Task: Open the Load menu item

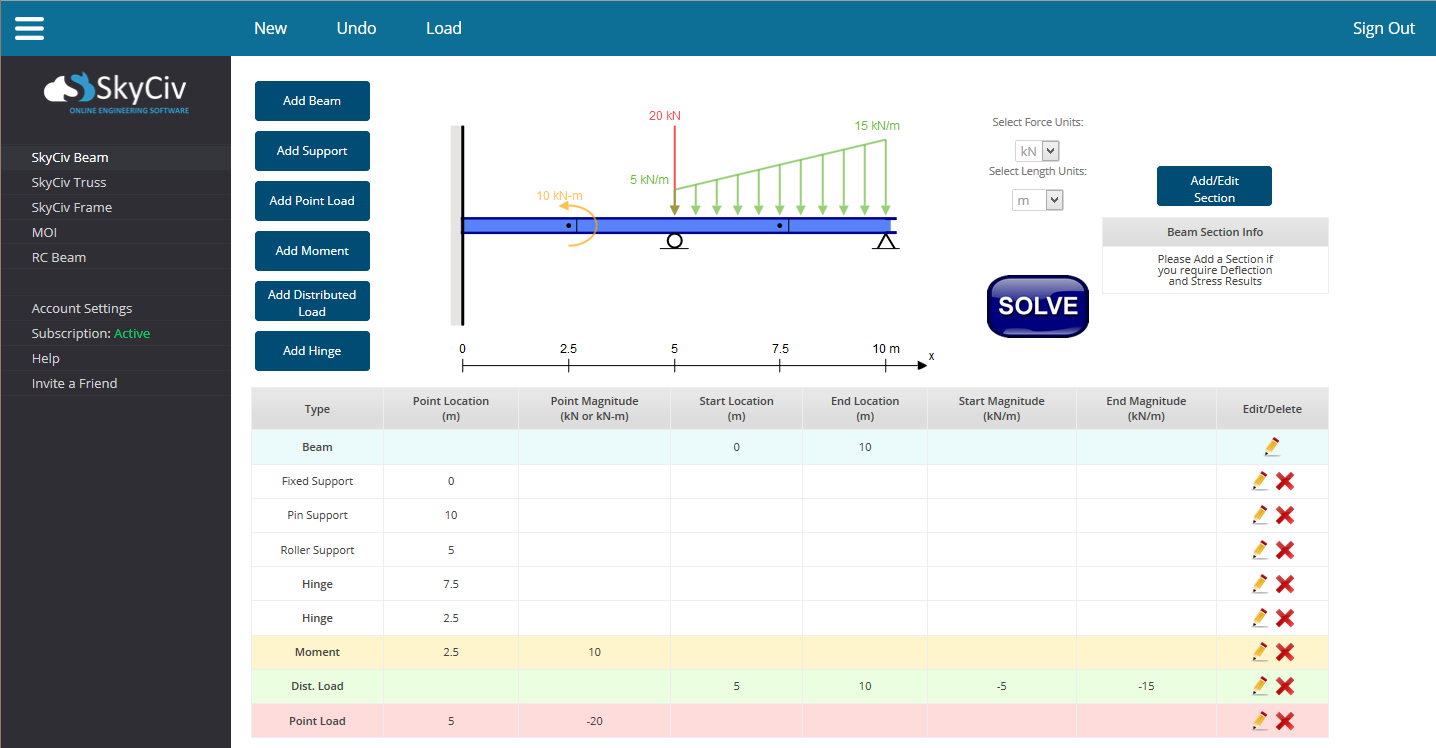Action: tap(443, 28)
